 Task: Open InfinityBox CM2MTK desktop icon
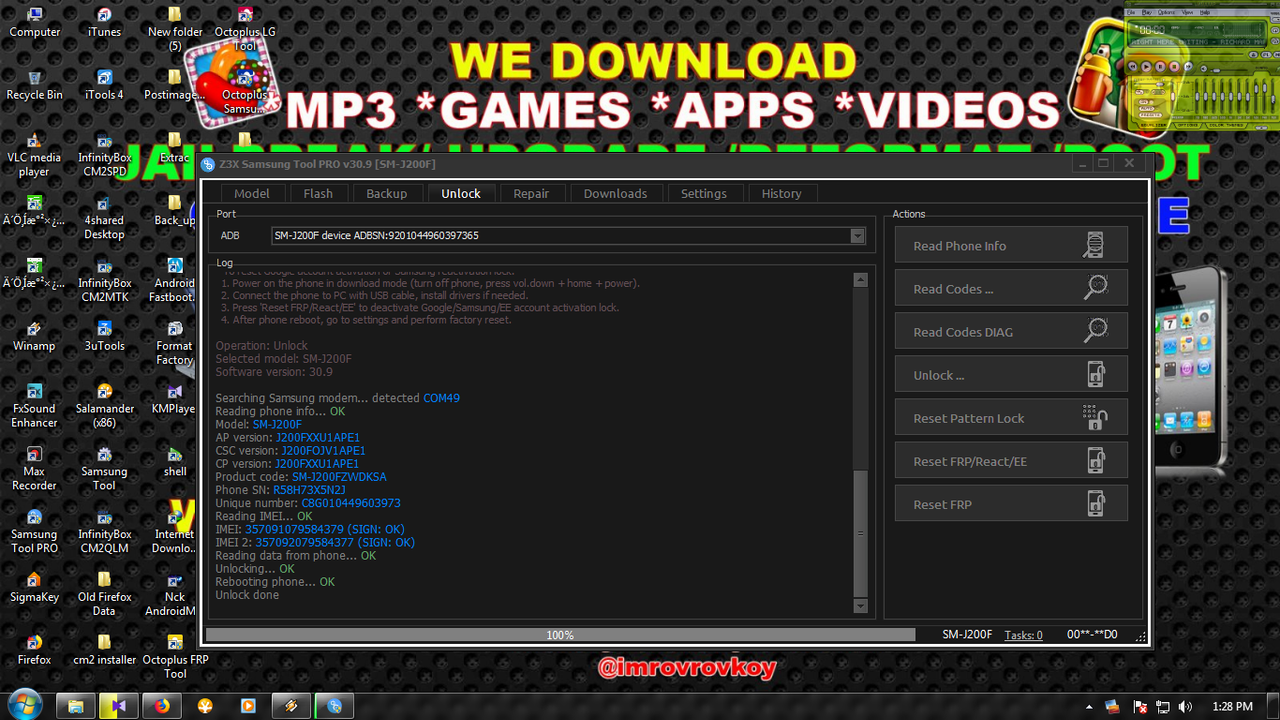(104, 281)
